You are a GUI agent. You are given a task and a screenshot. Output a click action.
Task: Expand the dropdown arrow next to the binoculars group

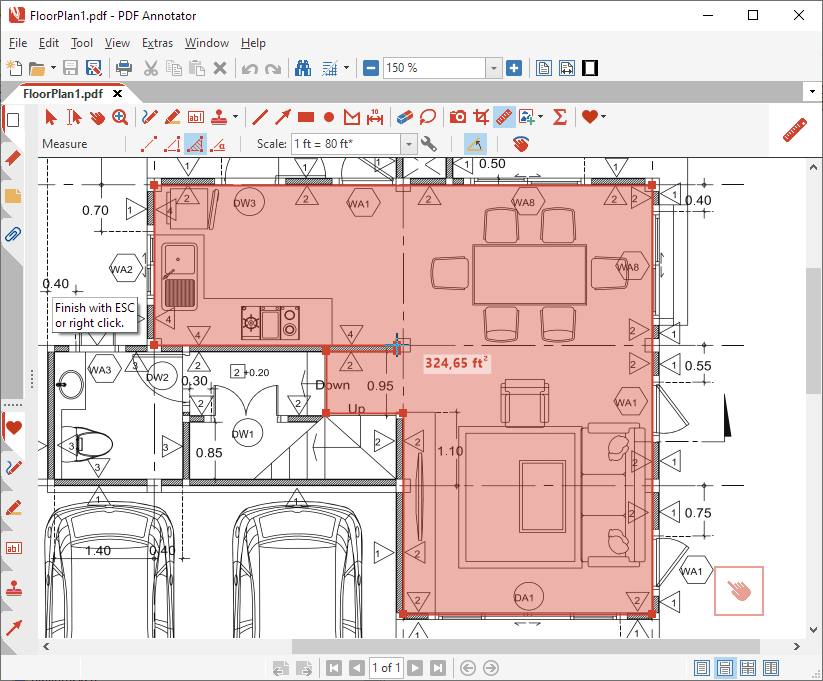point(346,68)
